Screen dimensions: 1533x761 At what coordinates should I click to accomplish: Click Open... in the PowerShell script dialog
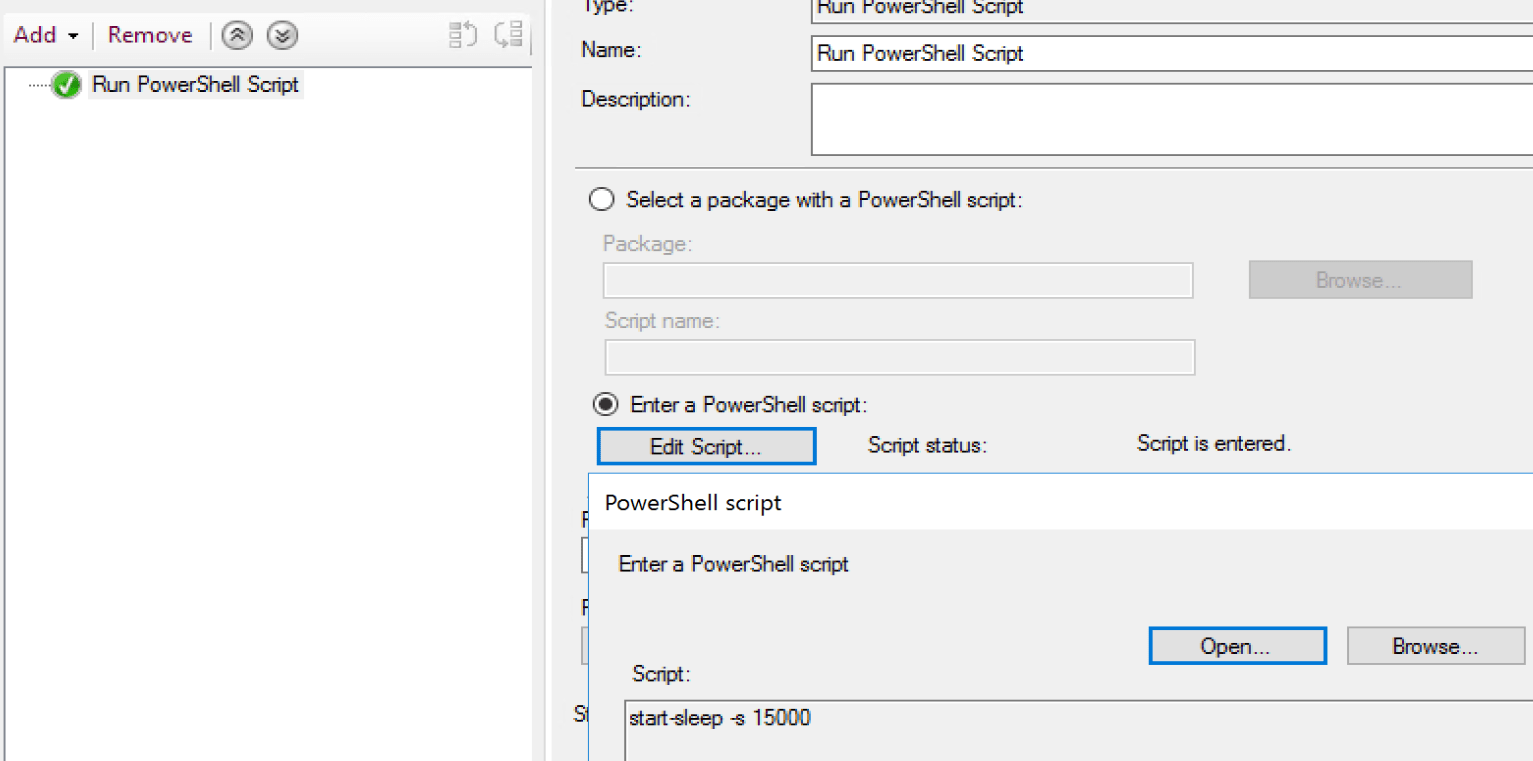click(1237, 645)
